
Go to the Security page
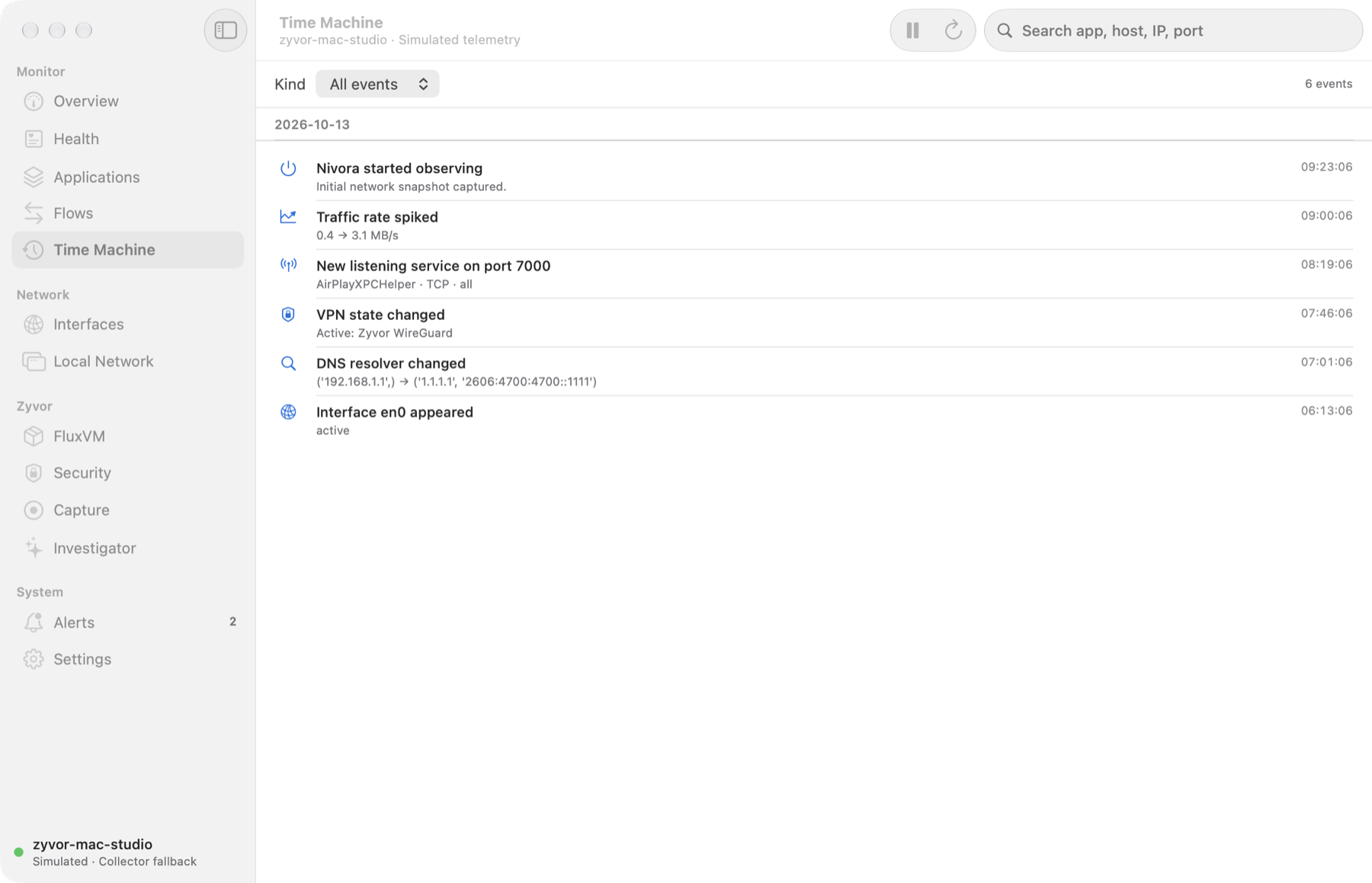pyautogui.click(x=128, y=473)
